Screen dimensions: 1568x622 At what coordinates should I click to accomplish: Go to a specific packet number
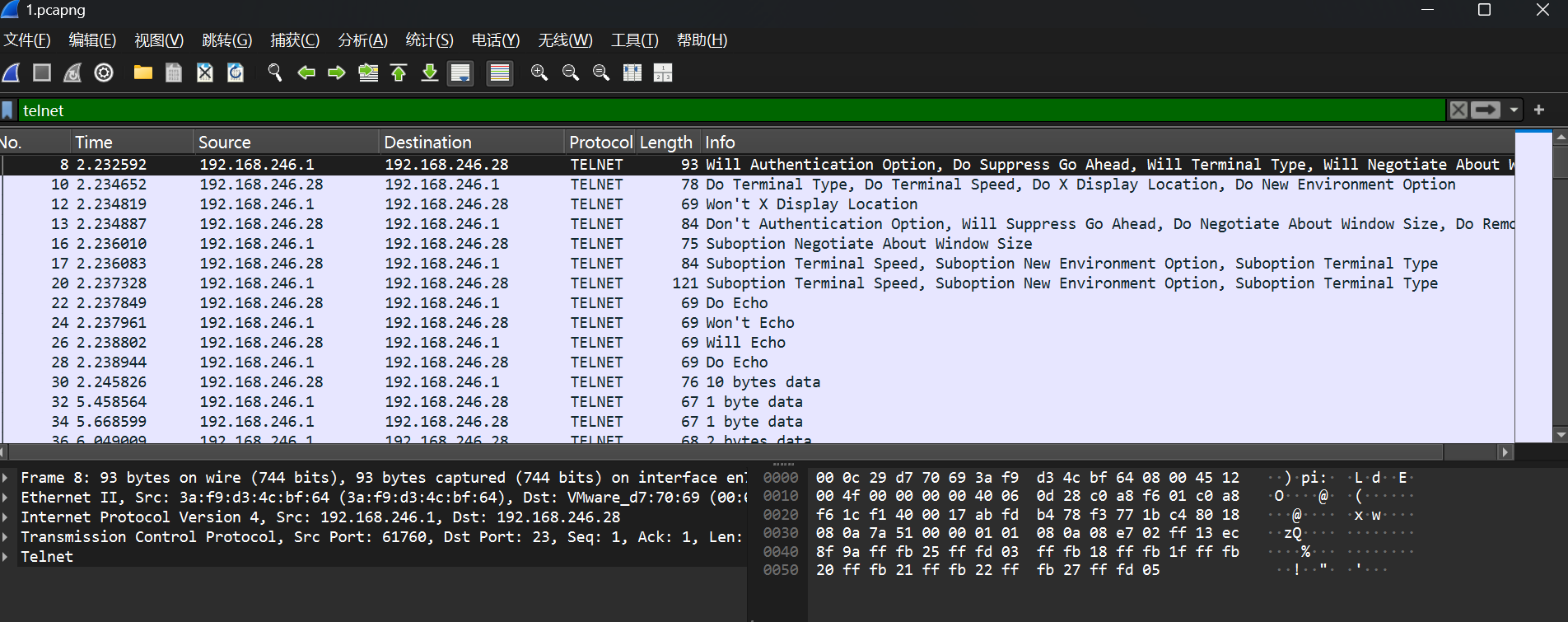(368, 73)
